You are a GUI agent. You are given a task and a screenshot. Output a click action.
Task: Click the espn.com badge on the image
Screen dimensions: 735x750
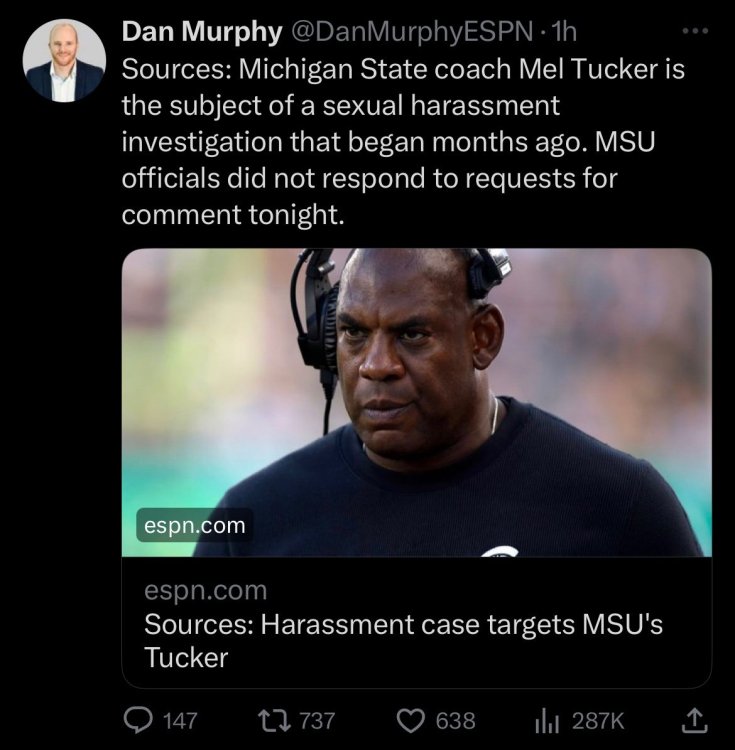click(194, 526)
